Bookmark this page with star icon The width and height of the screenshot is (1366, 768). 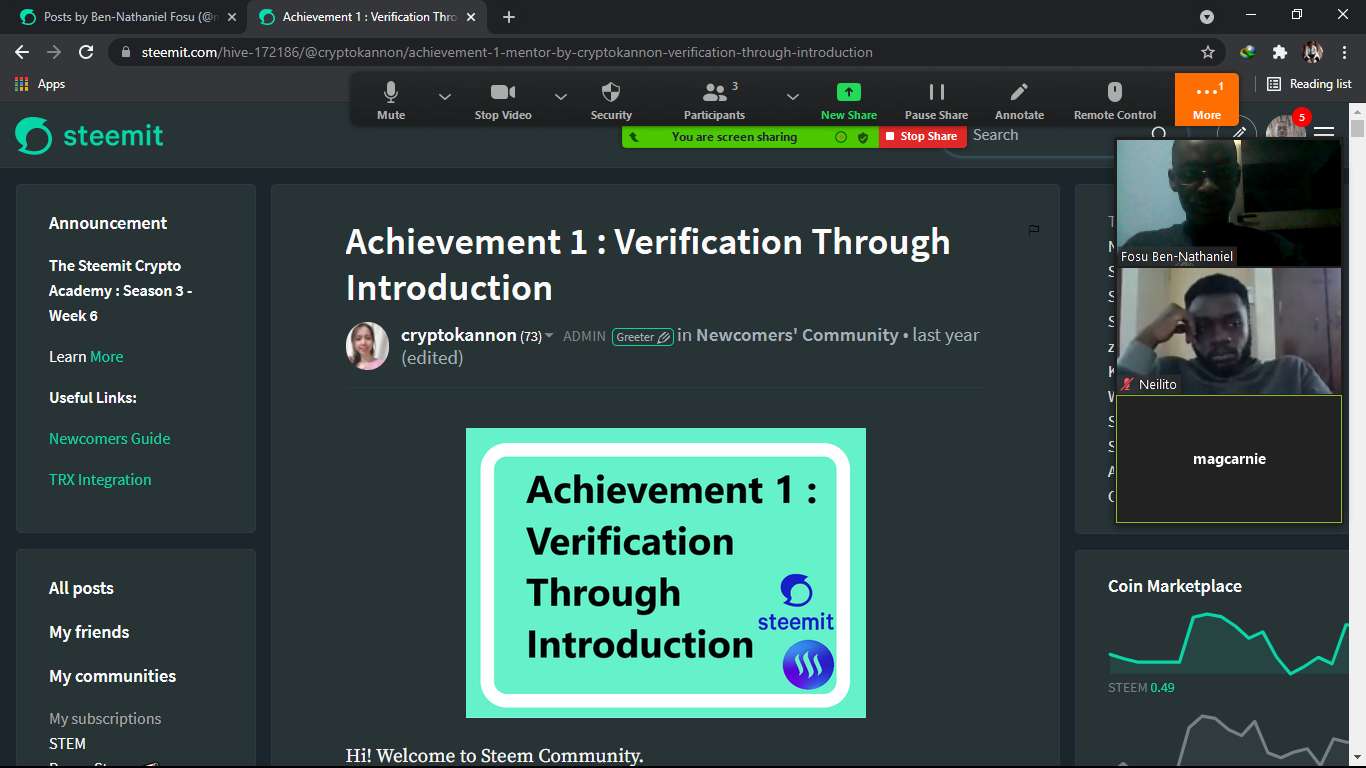[x=1208, y=52]
